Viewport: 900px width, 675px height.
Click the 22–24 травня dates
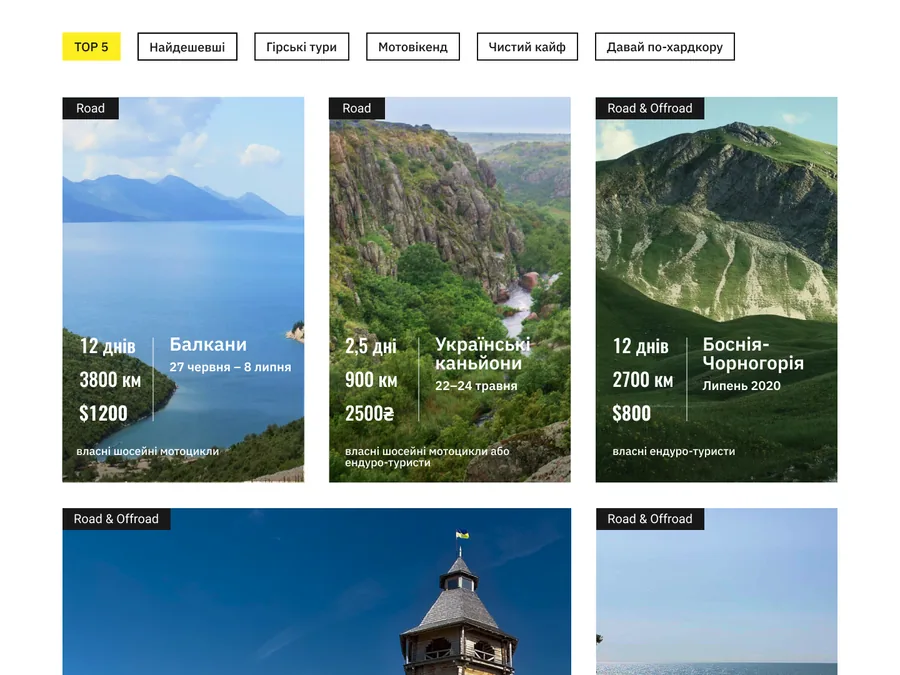pos(476,386)
